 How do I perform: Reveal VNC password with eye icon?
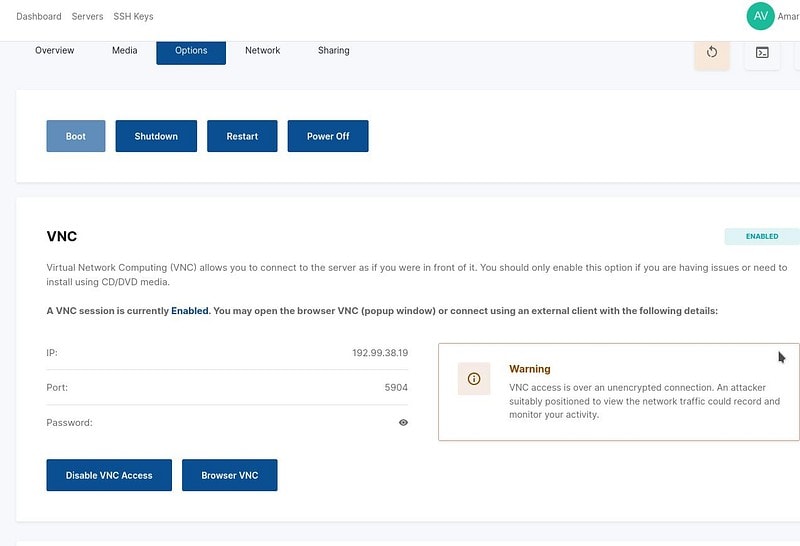coord(403,423)
